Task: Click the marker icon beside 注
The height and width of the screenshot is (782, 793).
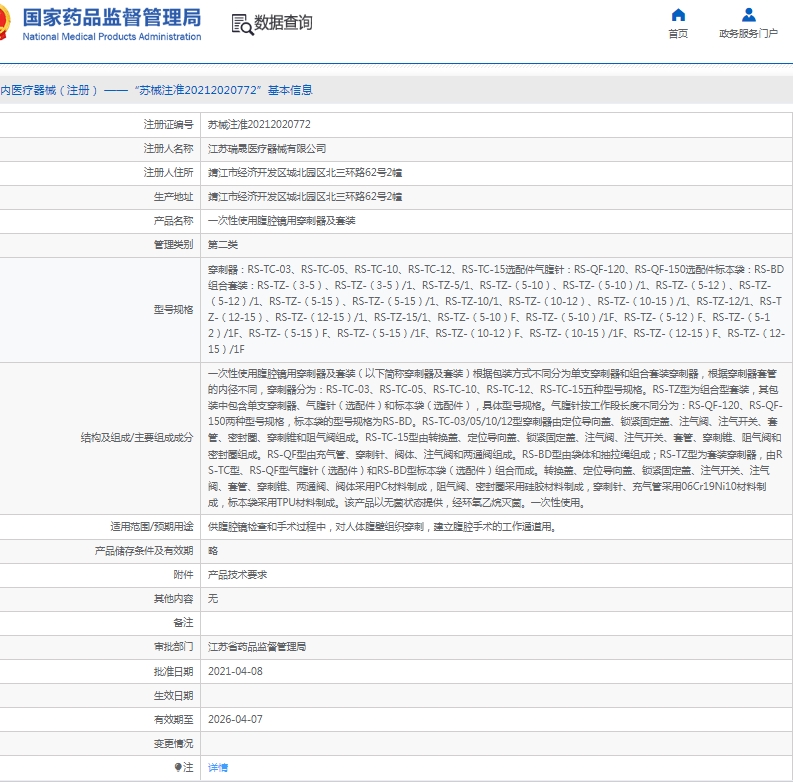Action: click(178, 767)
